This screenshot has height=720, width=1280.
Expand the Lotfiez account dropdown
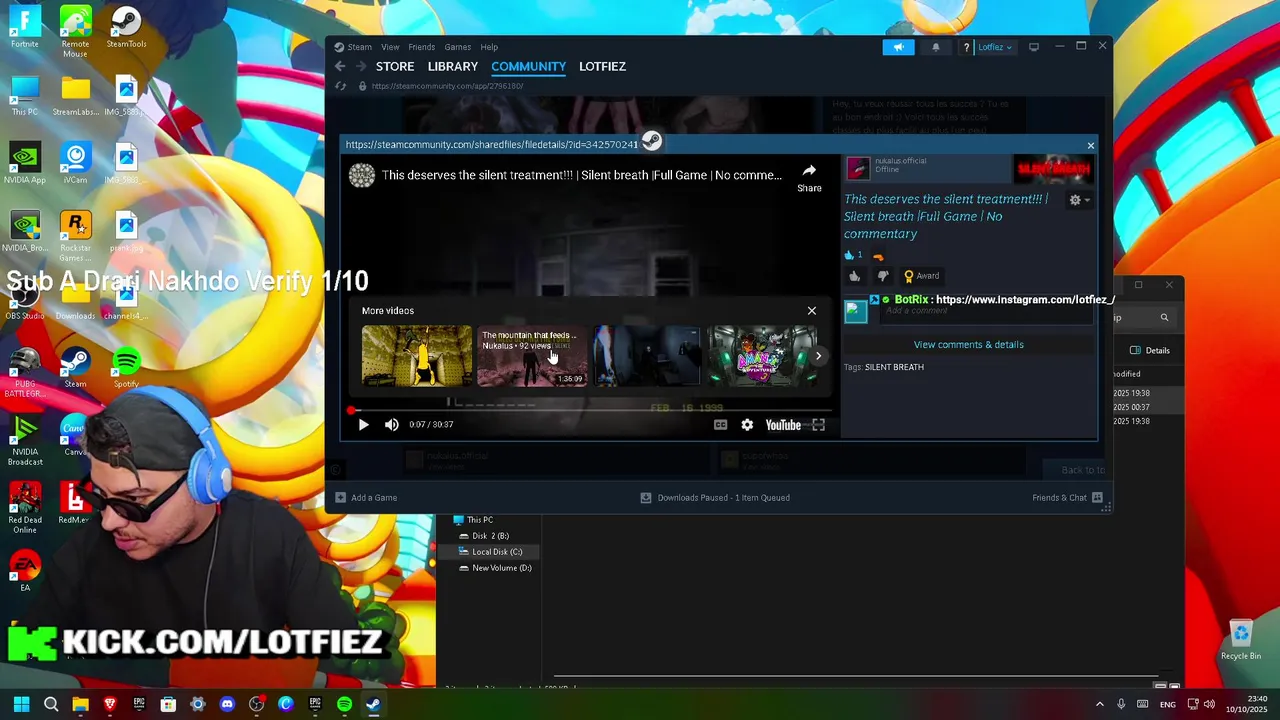994,47
